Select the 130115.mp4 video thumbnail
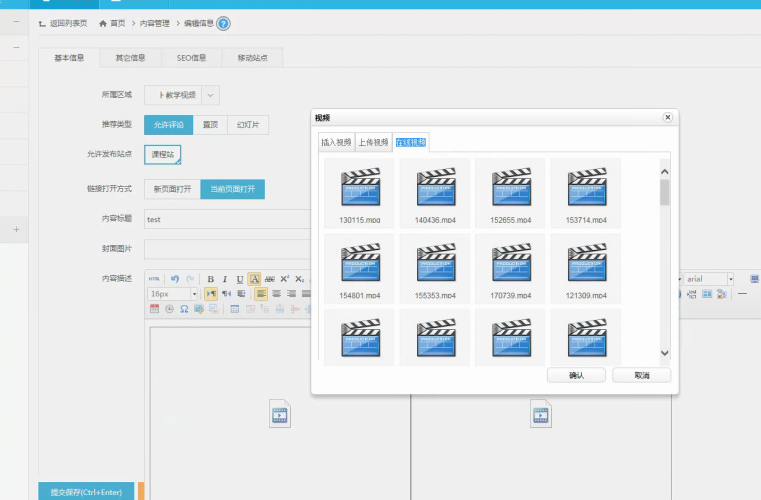This screenshot has width=761, height=500. [x=360, y=191]
